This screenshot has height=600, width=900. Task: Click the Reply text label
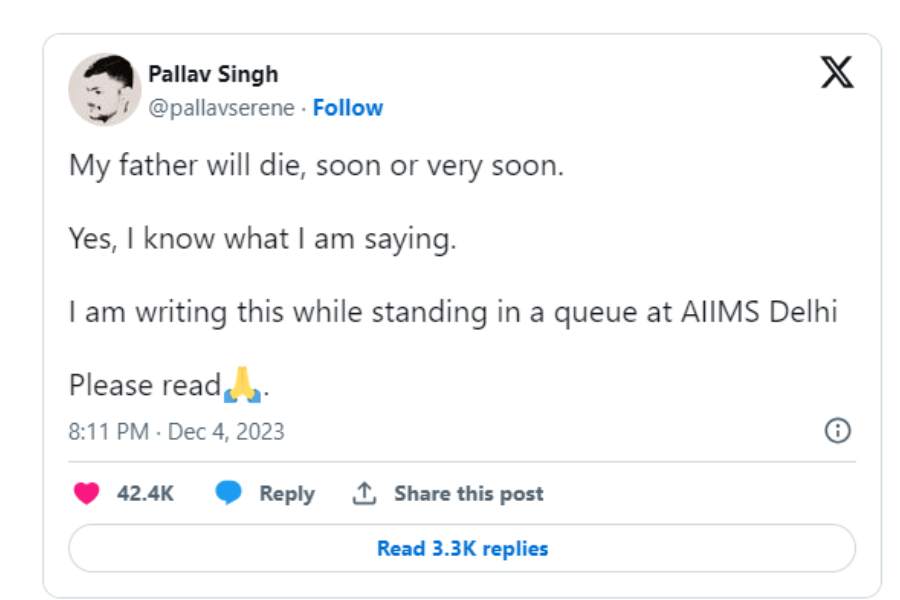pos(286,493)
